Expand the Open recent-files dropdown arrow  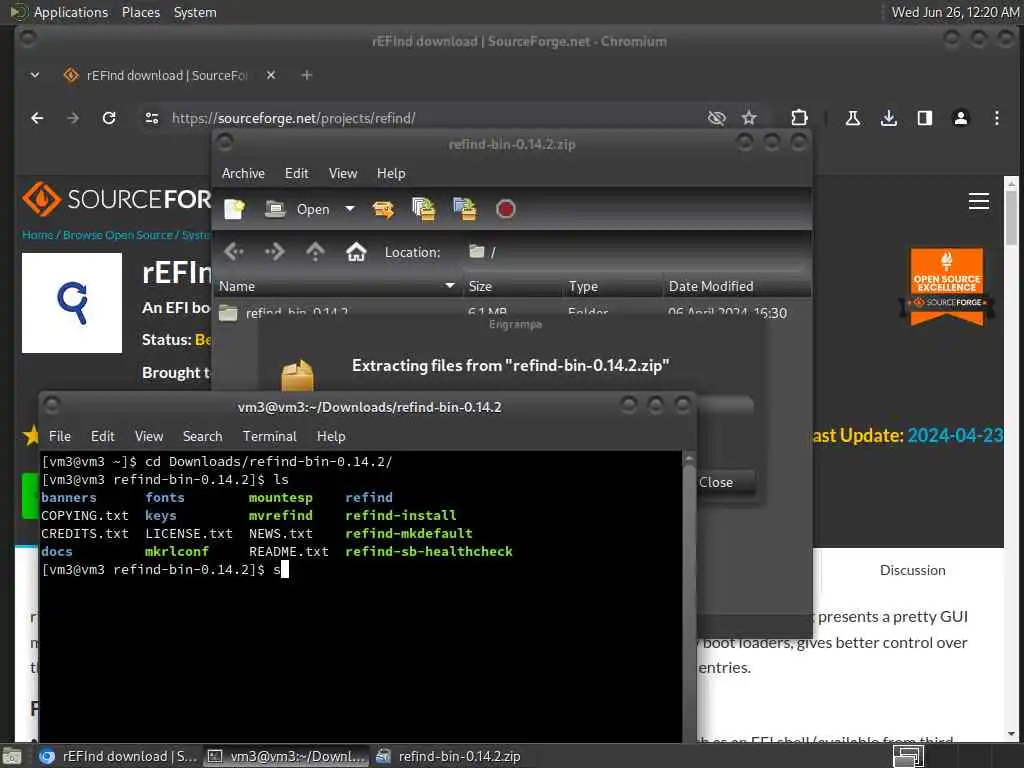[350, 209]
